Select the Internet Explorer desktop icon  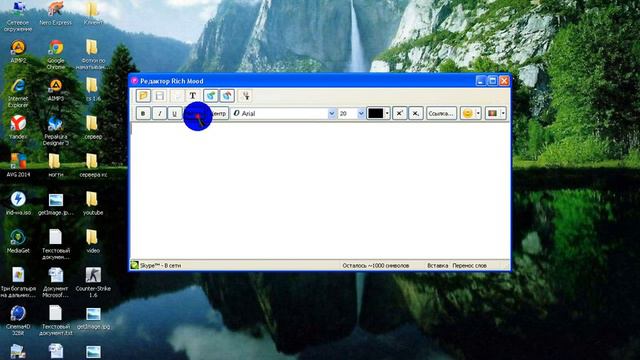[18, 93]
